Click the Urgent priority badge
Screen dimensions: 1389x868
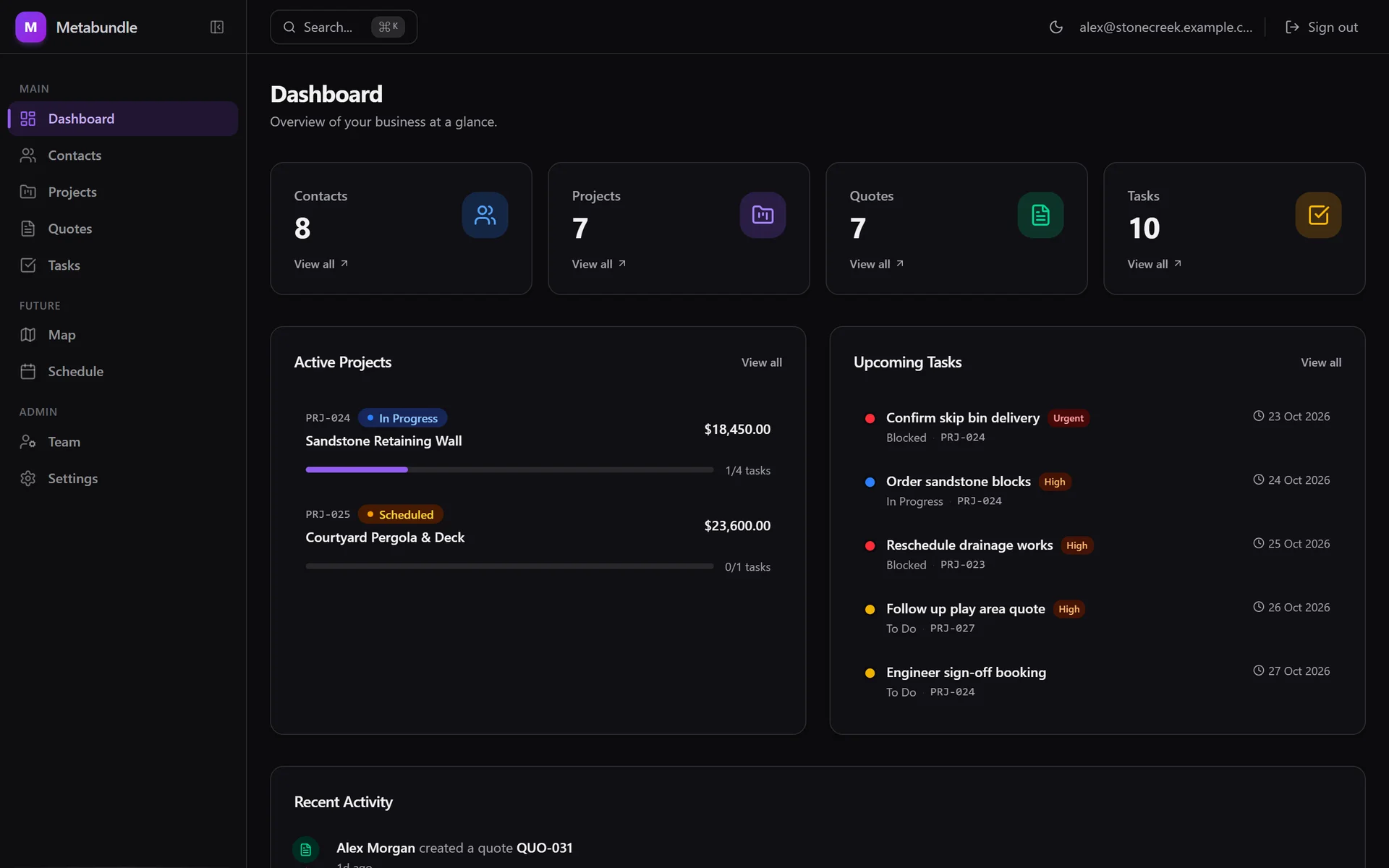(1068, 418)
